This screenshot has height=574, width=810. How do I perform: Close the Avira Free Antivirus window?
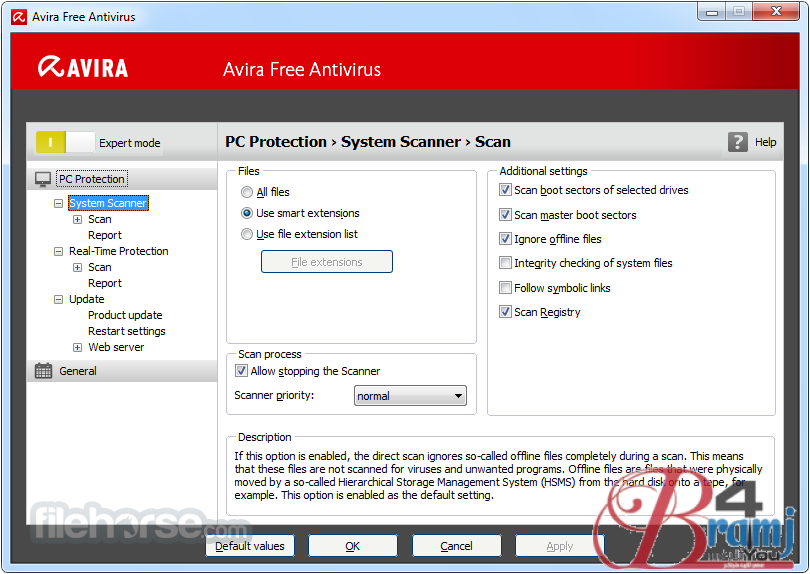tap(776, 11)
